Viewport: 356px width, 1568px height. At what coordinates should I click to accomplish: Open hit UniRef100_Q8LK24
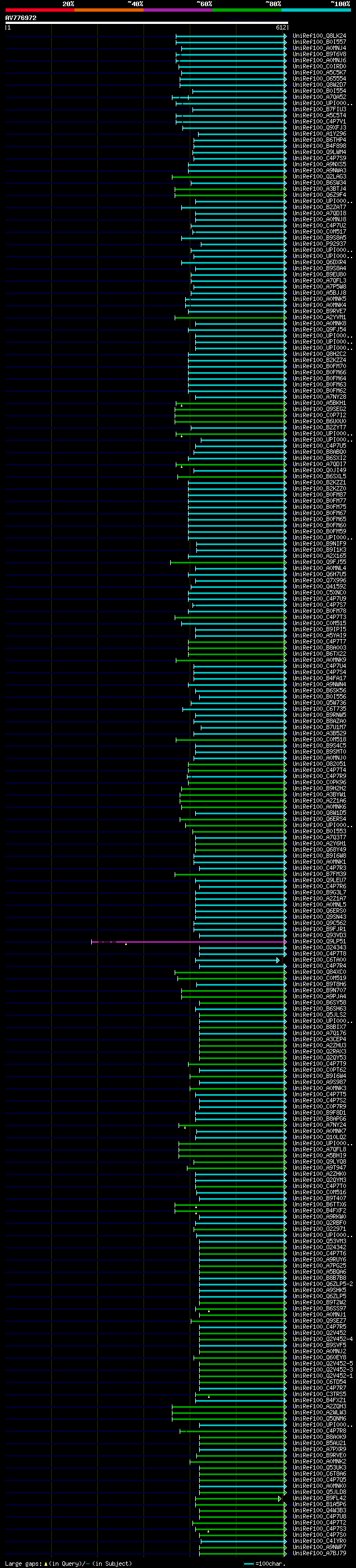coord(319,36)
